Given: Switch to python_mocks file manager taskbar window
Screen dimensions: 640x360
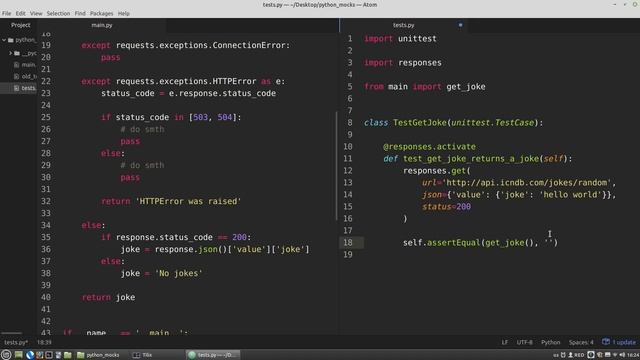Looking at the screenshot, I should 98,355.
